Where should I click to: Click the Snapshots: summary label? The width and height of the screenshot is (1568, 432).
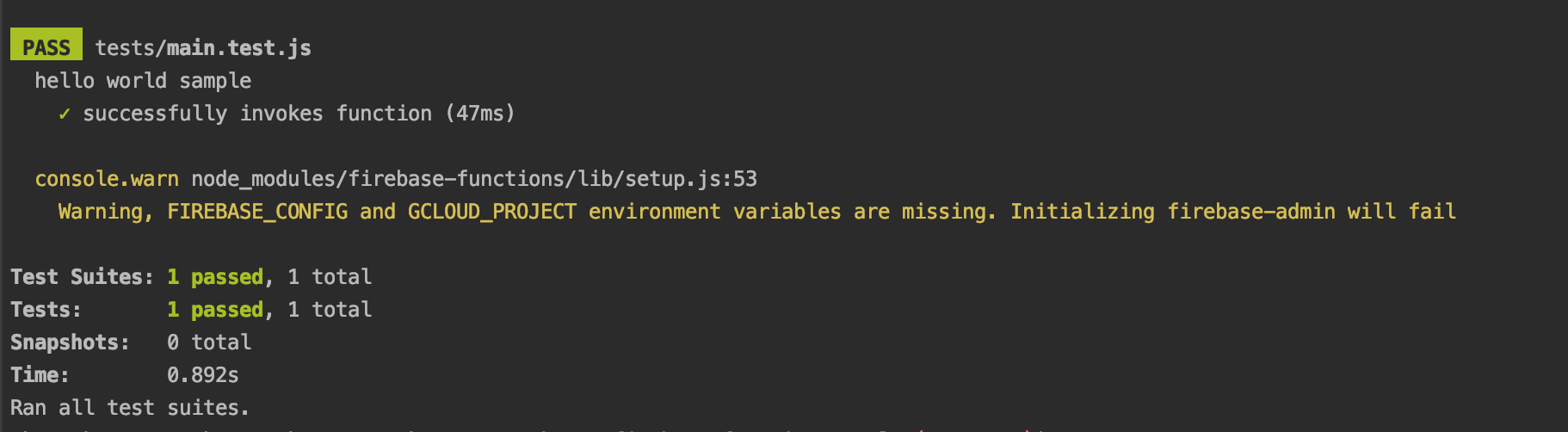tap(71, 343)
